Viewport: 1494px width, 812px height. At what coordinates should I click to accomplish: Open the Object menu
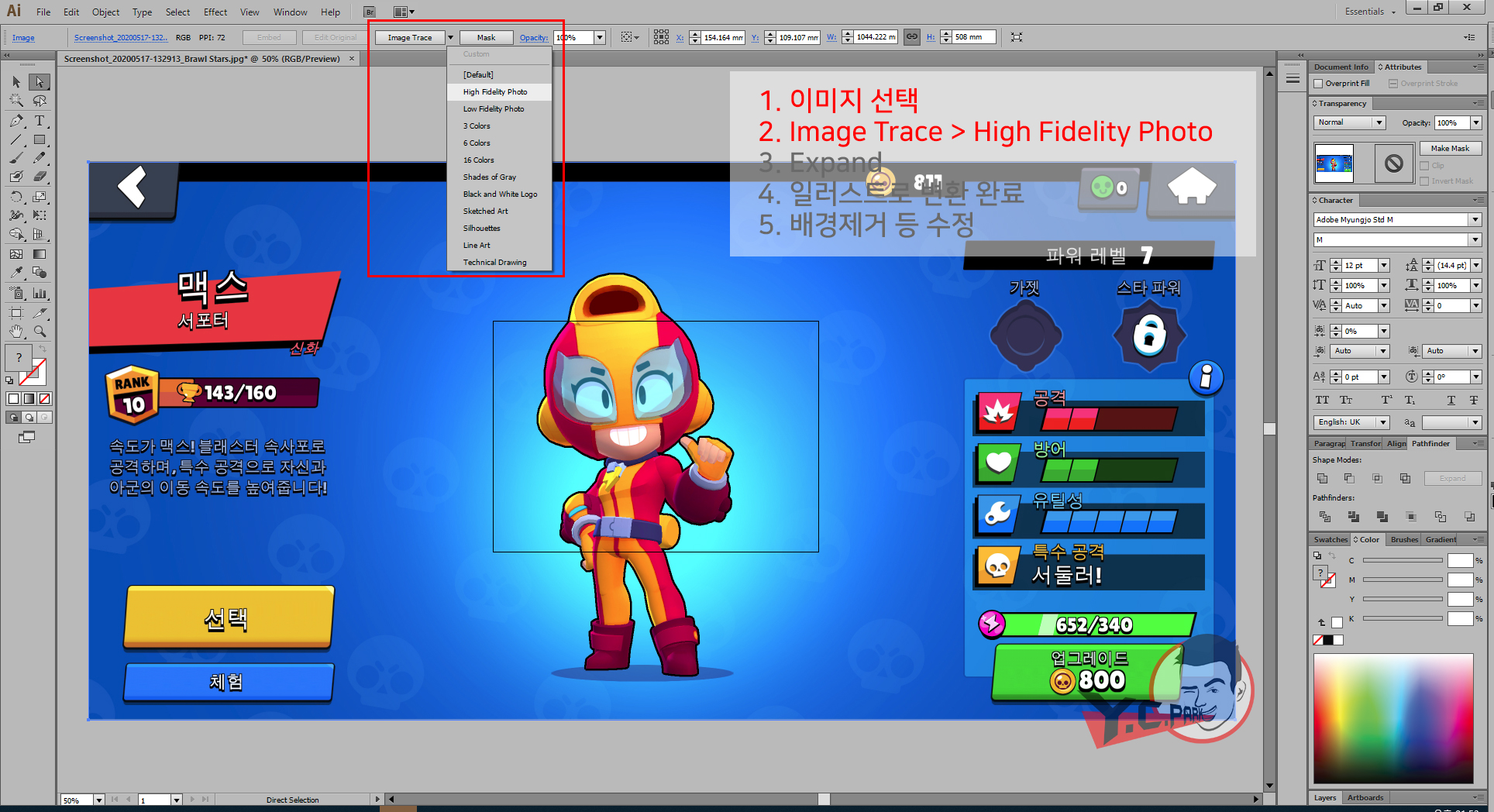(105, 12)
